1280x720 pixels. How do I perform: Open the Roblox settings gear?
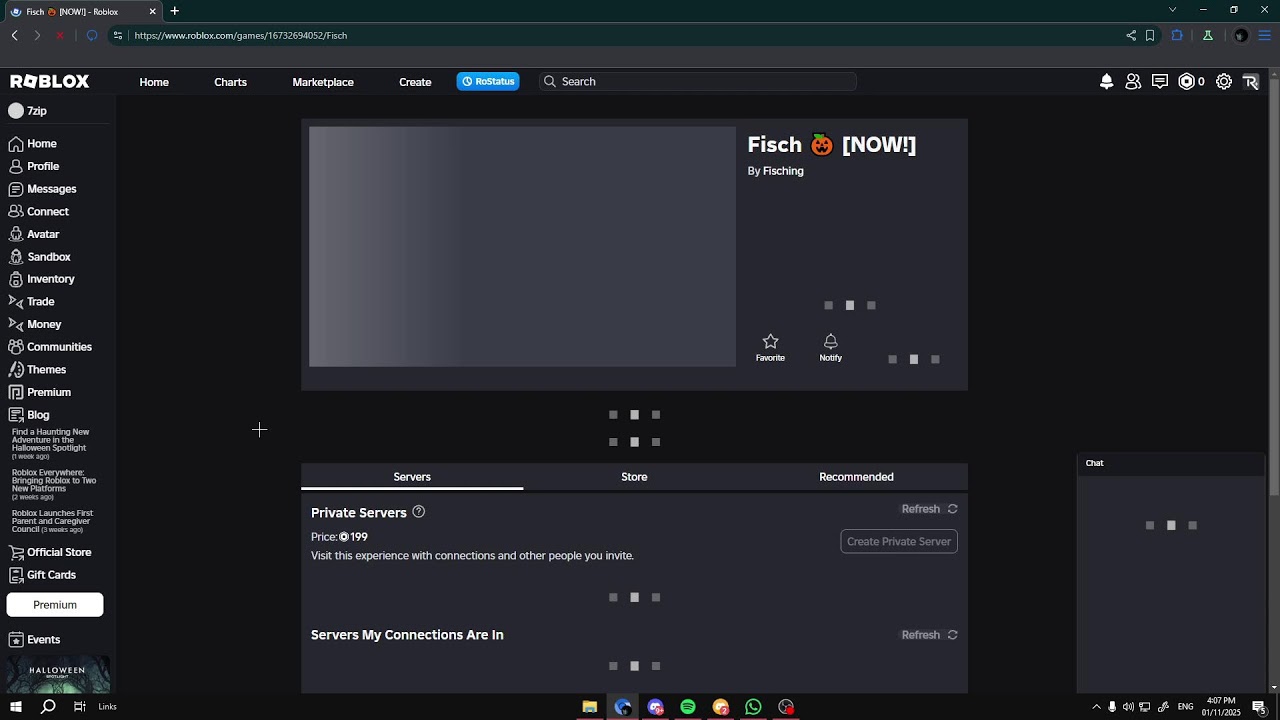(x=1224, y=82)
